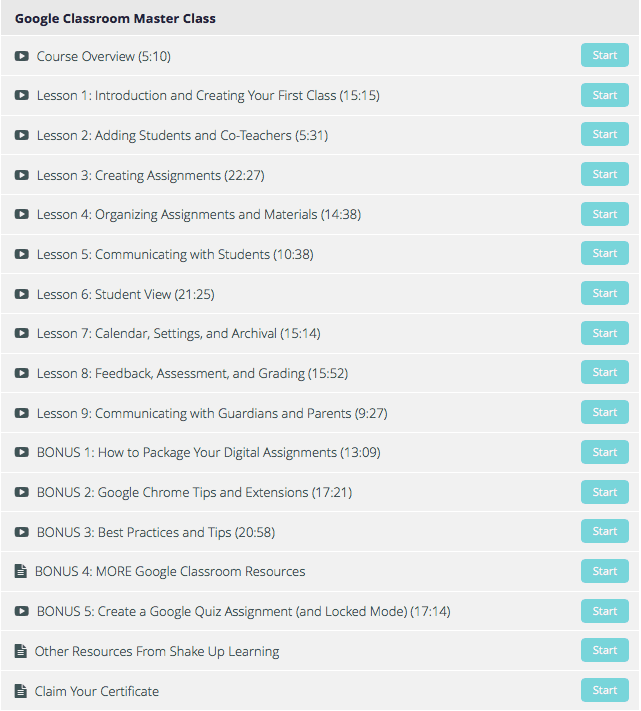The image size is (641, 711).
Task: Start Lesson 9 Communicating with Guardians and Parents
Action: click(x=605, y=412)
